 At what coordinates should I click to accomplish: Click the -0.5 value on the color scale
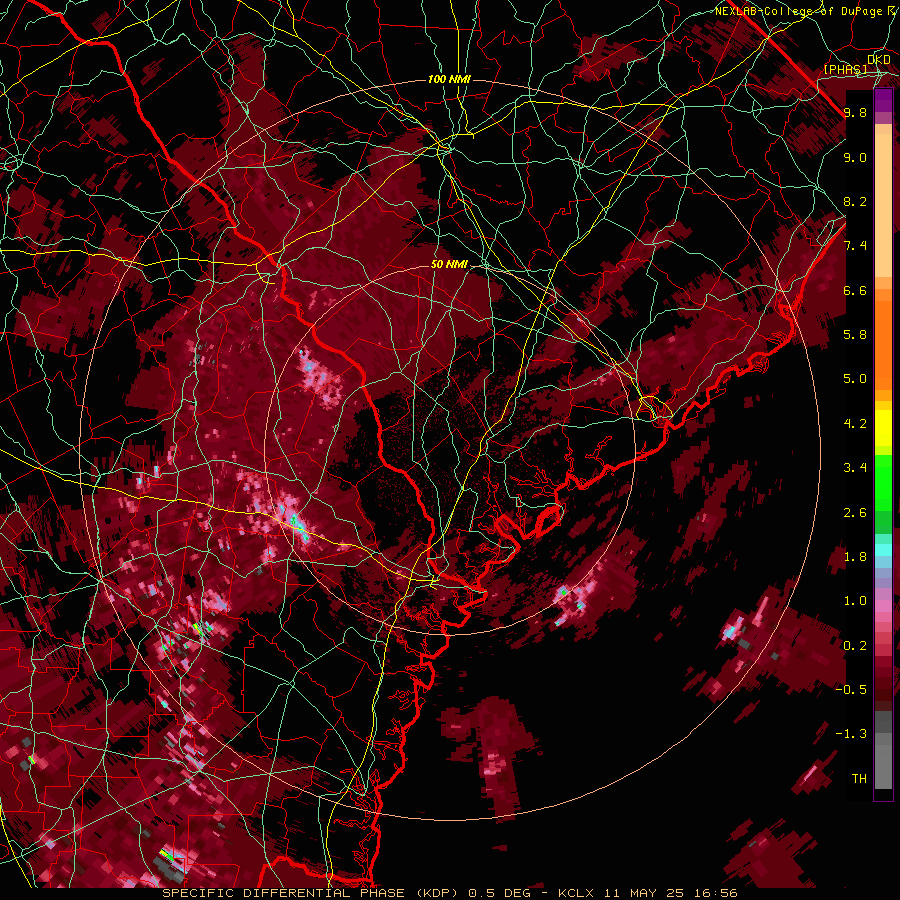coord(851,690)
